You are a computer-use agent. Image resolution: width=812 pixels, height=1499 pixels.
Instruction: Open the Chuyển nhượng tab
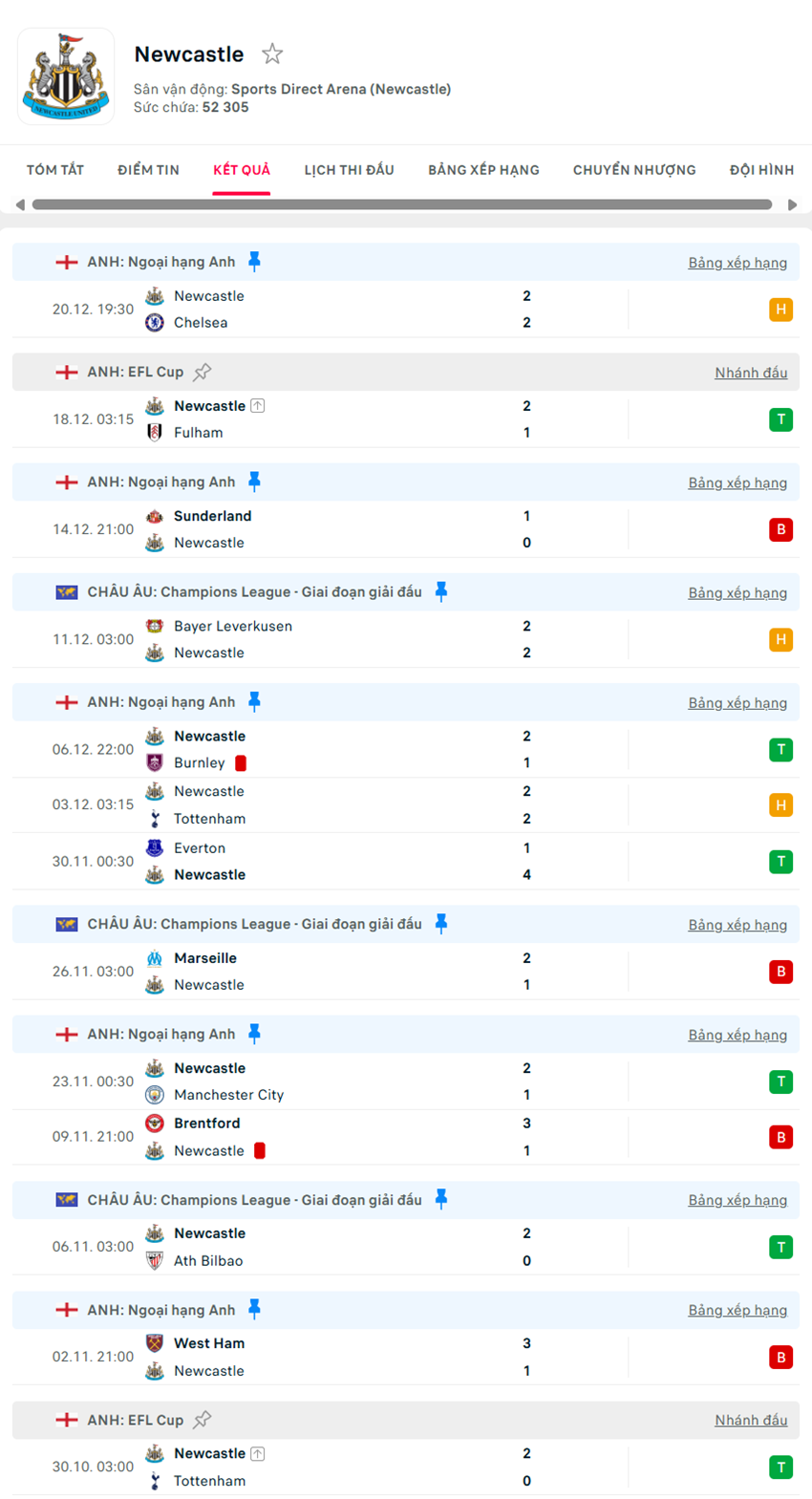[634, 170]
